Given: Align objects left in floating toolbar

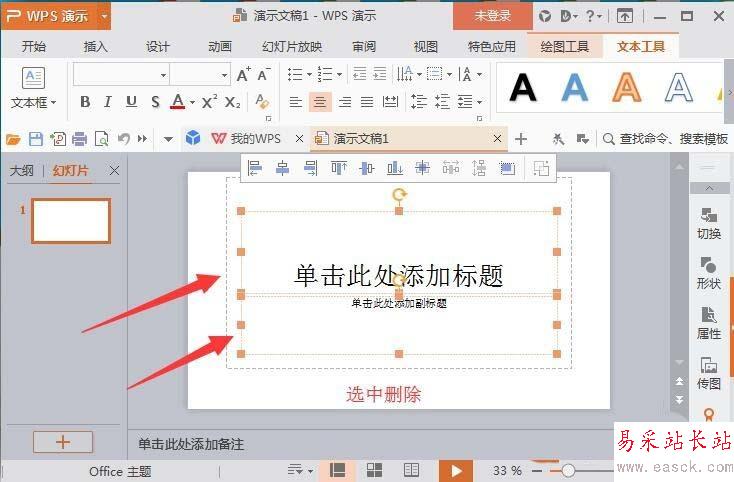Looking at the screenshot, I should click(x=255, y=168).
